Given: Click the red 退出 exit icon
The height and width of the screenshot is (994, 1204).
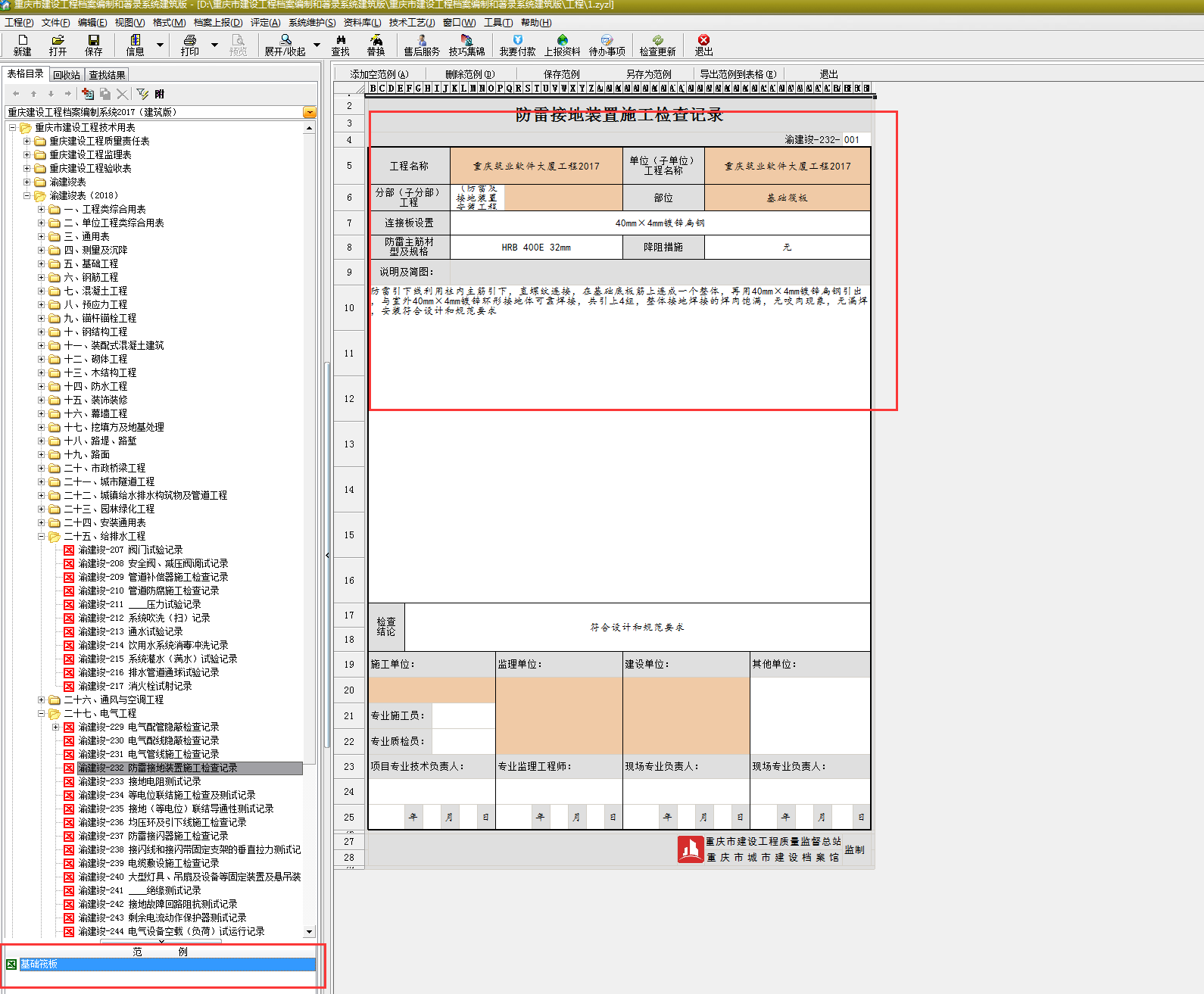Looking at the screenshot, I should click(704, 45).
